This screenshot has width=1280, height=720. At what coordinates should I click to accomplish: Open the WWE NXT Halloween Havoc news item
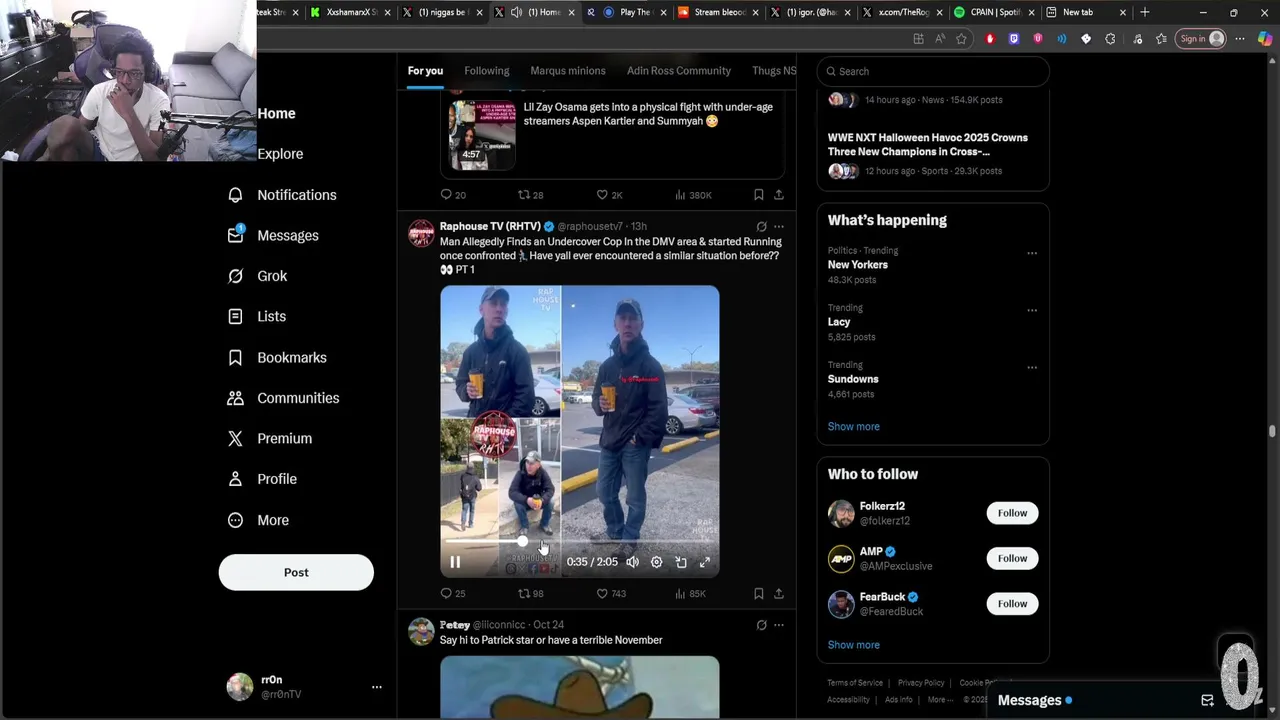tap(927, 144)
